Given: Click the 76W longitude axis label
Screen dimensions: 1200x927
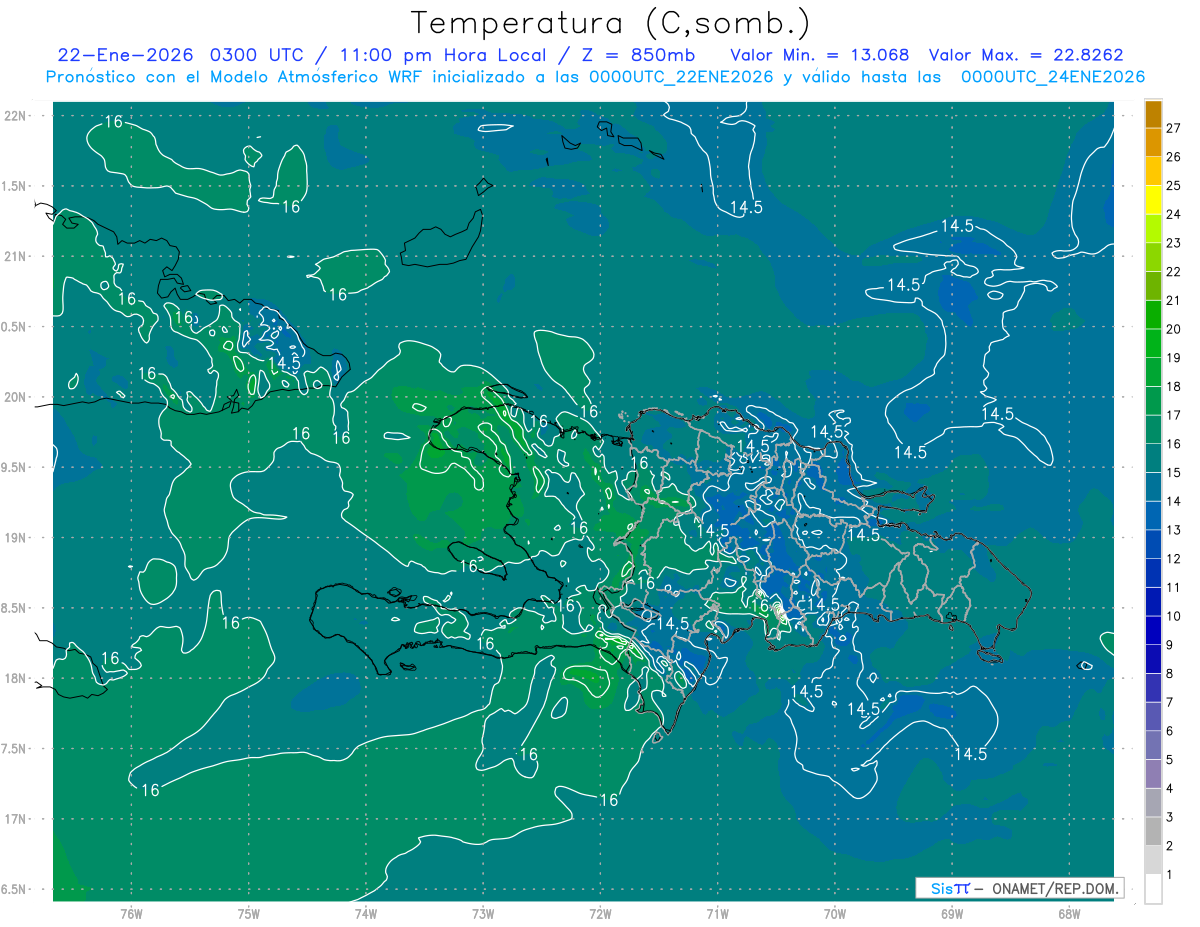Looking at the screenshot, I should tap(131, 913).
